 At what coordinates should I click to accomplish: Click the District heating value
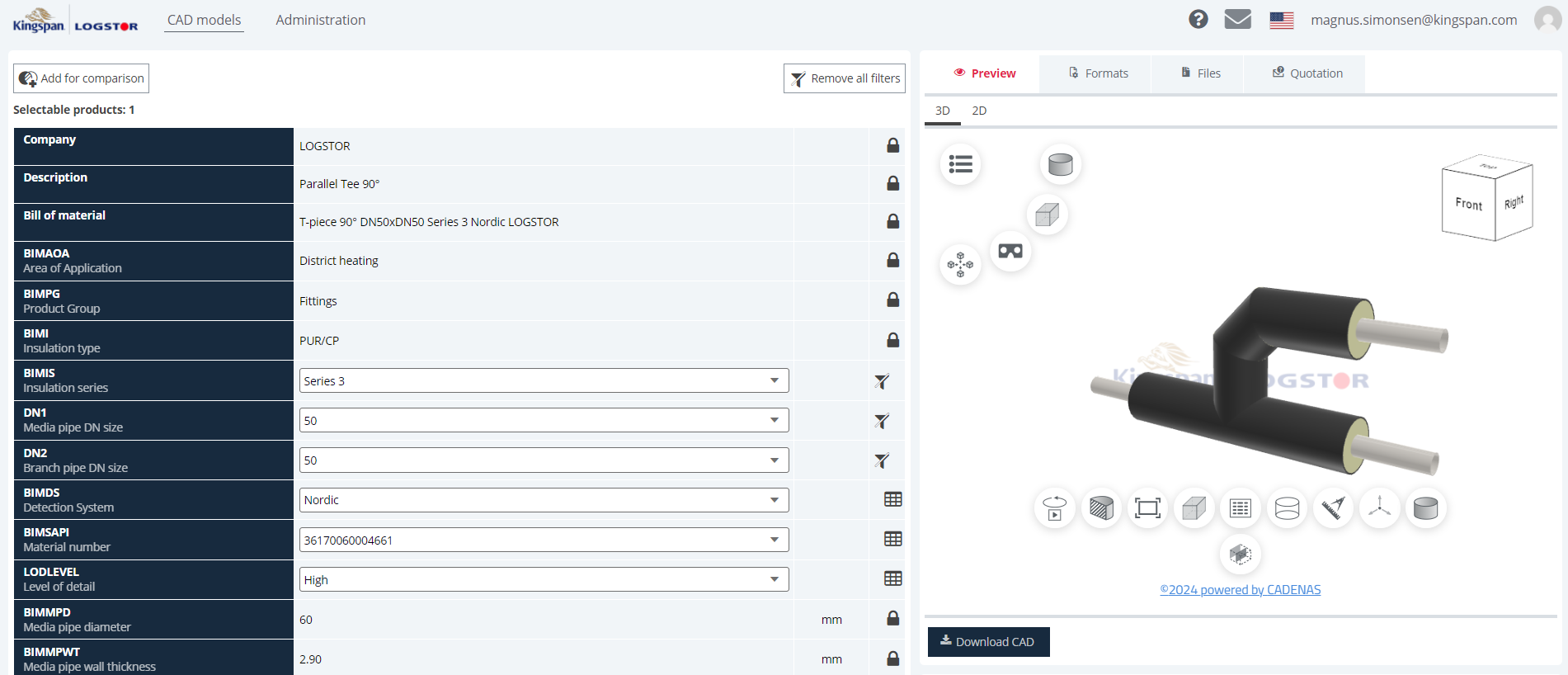point(338,261)
